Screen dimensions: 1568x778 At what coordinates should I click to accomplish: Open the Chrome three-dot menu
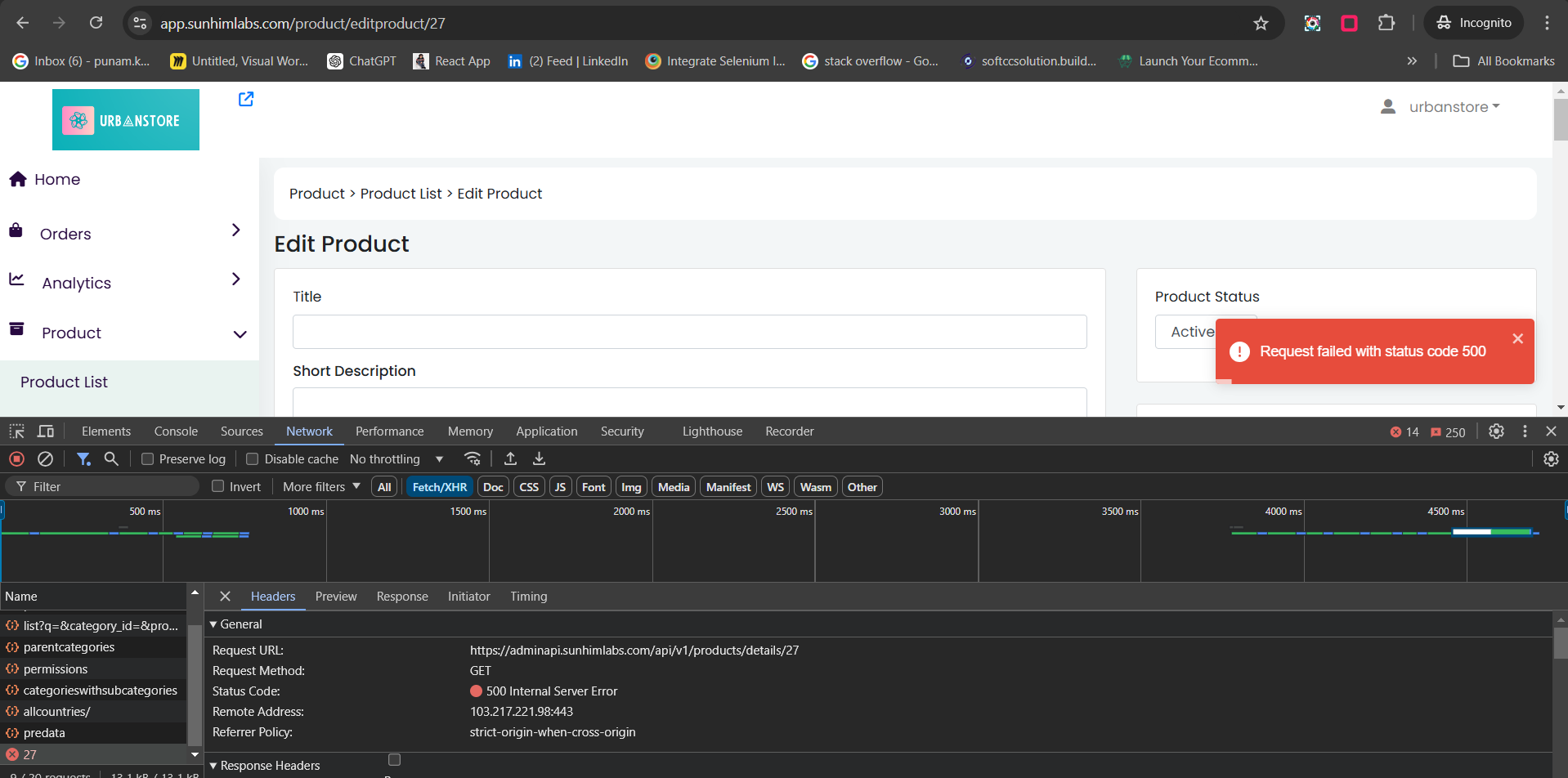pos(1547,23)
